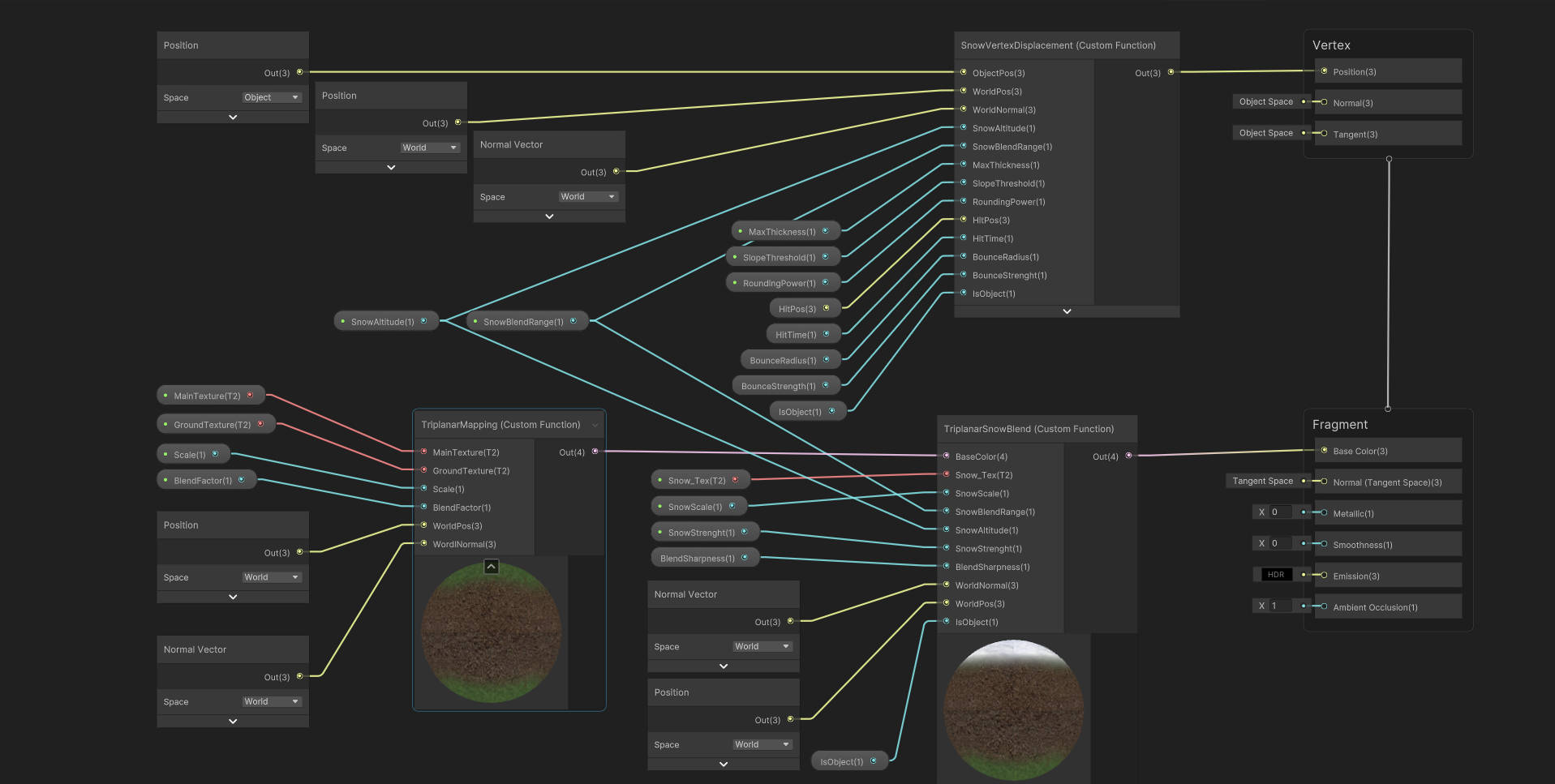Screen dimensions: 1555x784
Task: Select the TriplanarMapping preview sphere thumbnail
Action: tap(491, 632)
